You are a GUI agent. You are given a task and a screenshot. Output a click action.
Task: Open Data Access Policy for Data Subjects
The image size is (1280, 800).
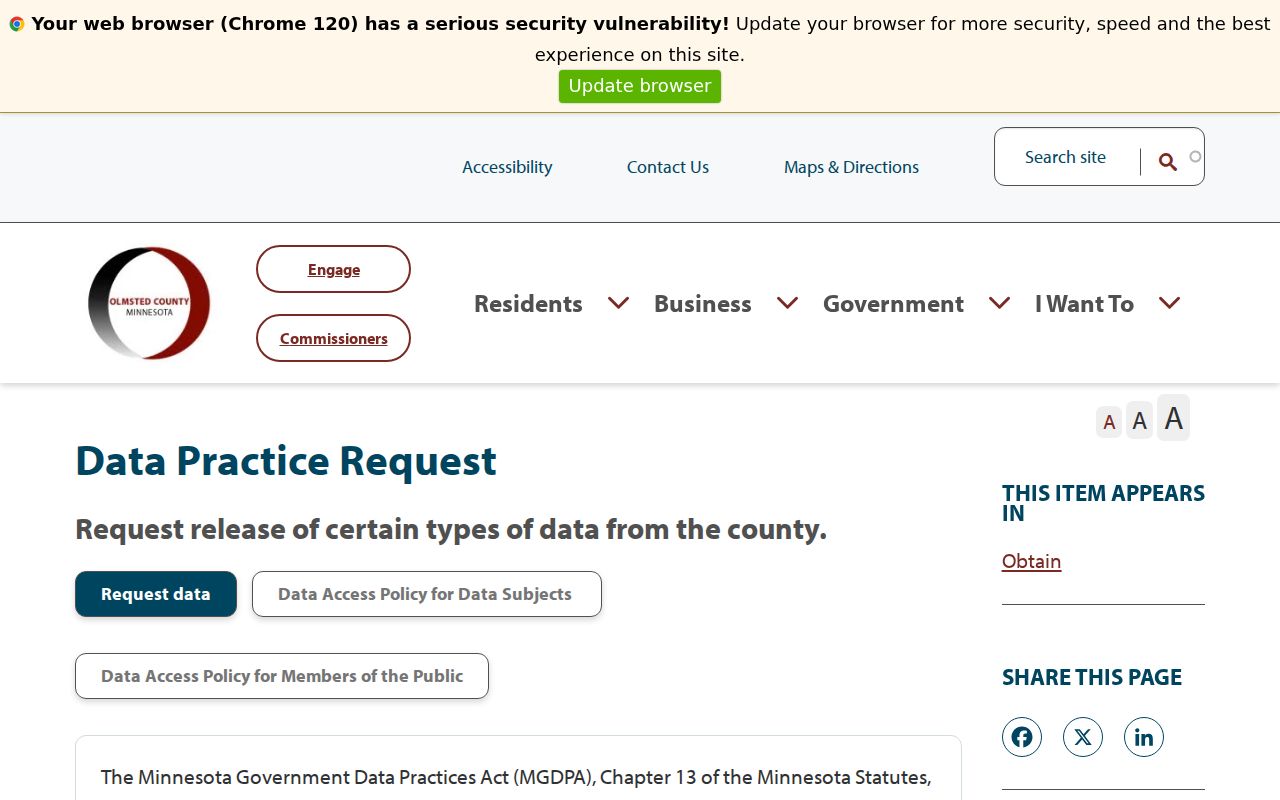pyautogui.click(x=427, y=594)
